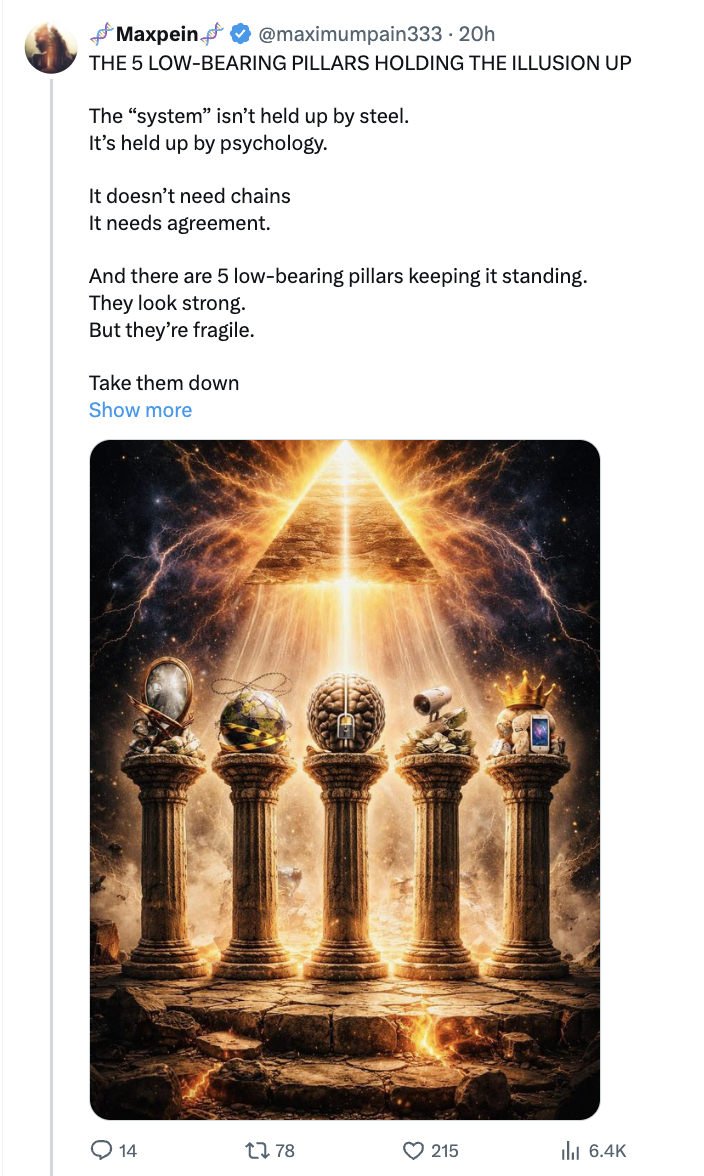This screenshot has height=1176, width=704.
Task: Click the repost arrows icon
Action: coord(259,1151)
